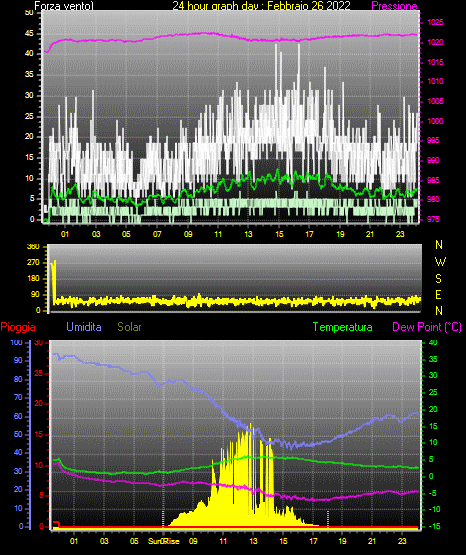Click the 990 pressure axis value
The width and height of the screenshot is (466, 555).
pyautogui.click(x=433, y=160)
